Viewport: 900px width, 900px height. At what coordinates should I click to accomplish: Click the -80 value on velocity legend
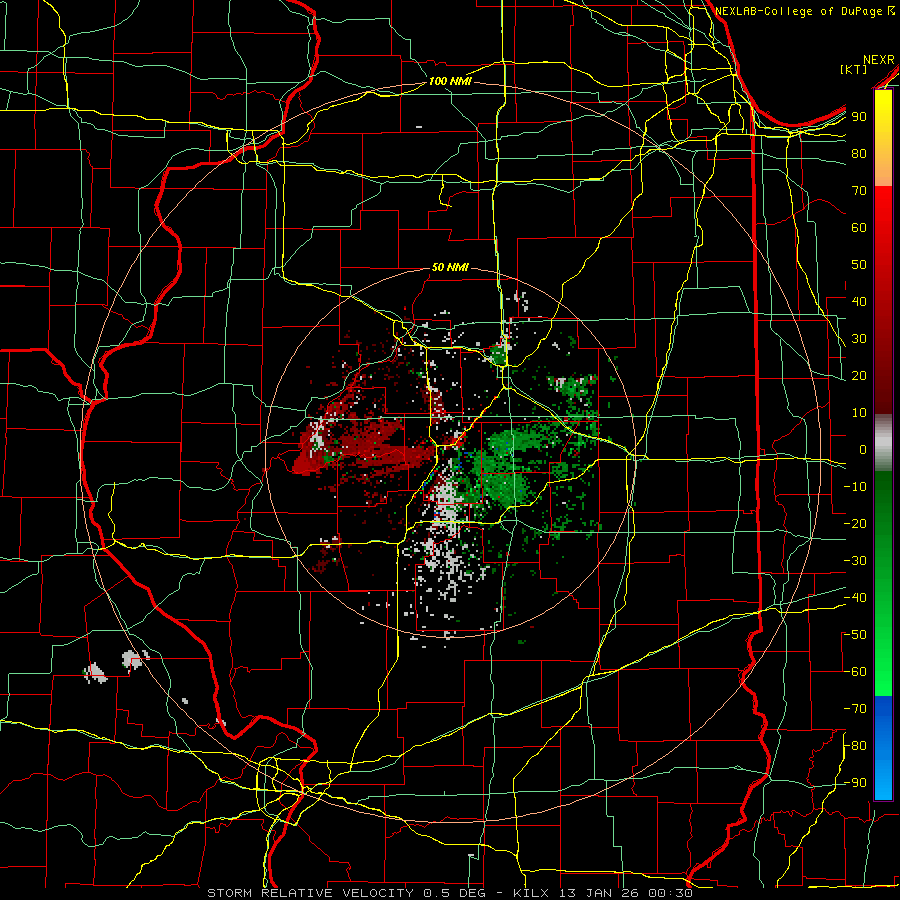tap(855, 746)
